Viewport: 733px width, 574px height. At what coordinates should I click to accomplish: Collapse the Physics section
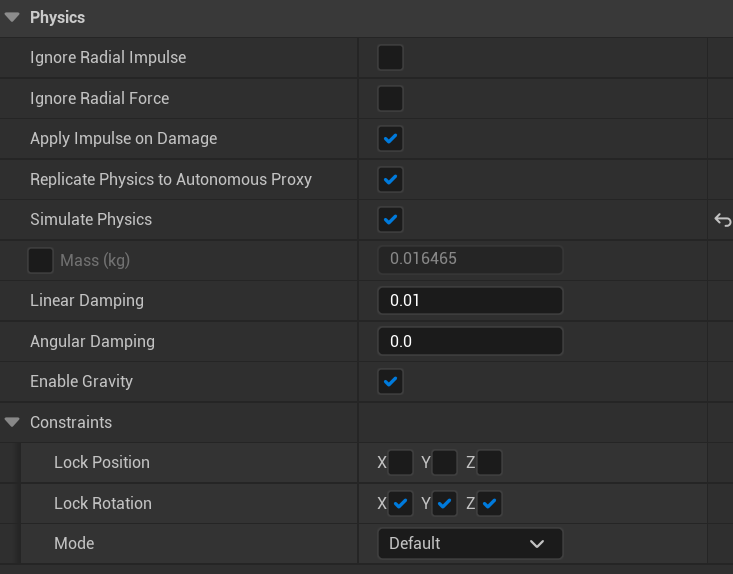[x=13, y=17]
